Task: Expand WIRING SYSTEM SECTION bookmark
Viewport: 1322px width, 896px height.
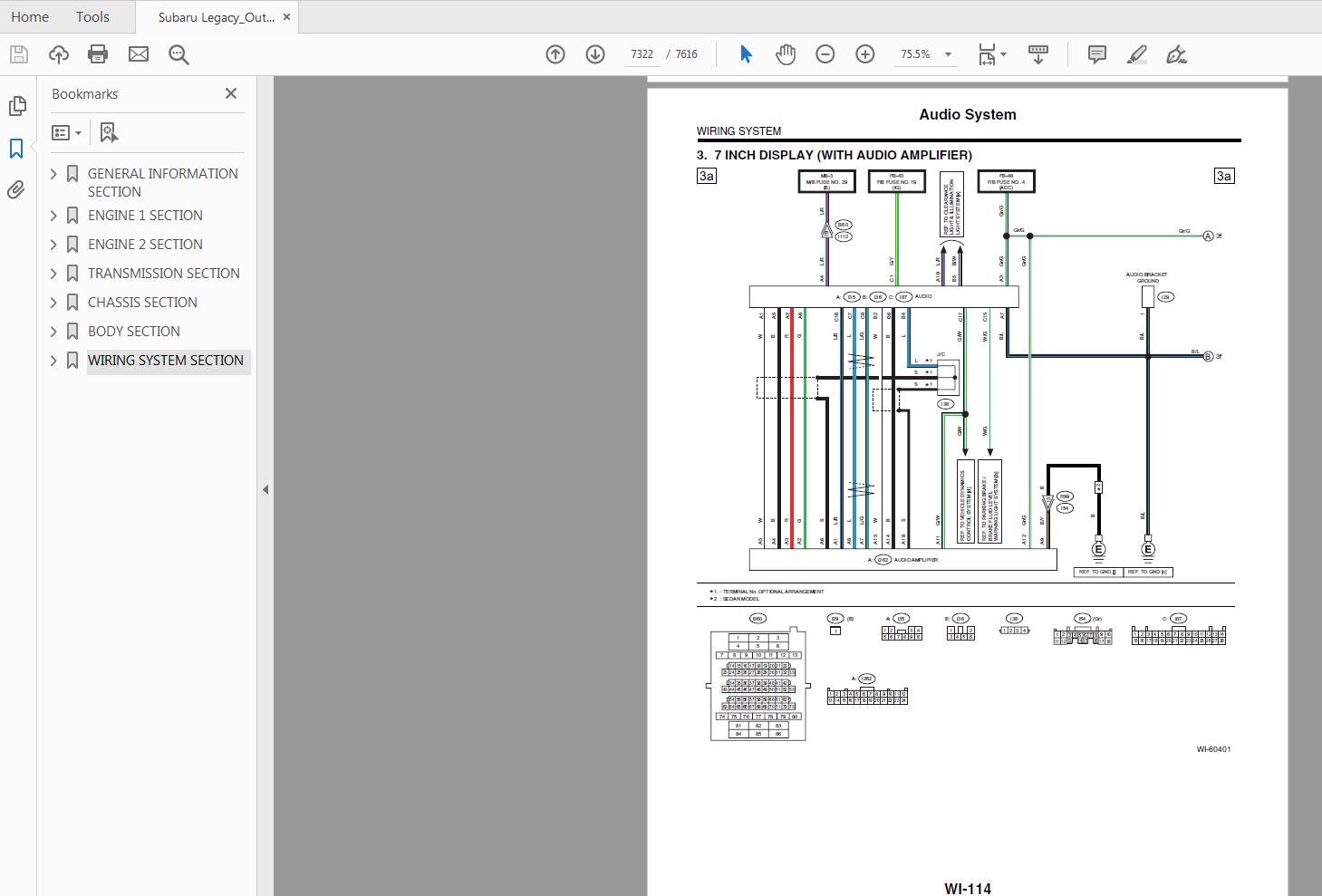Action: 53,361
